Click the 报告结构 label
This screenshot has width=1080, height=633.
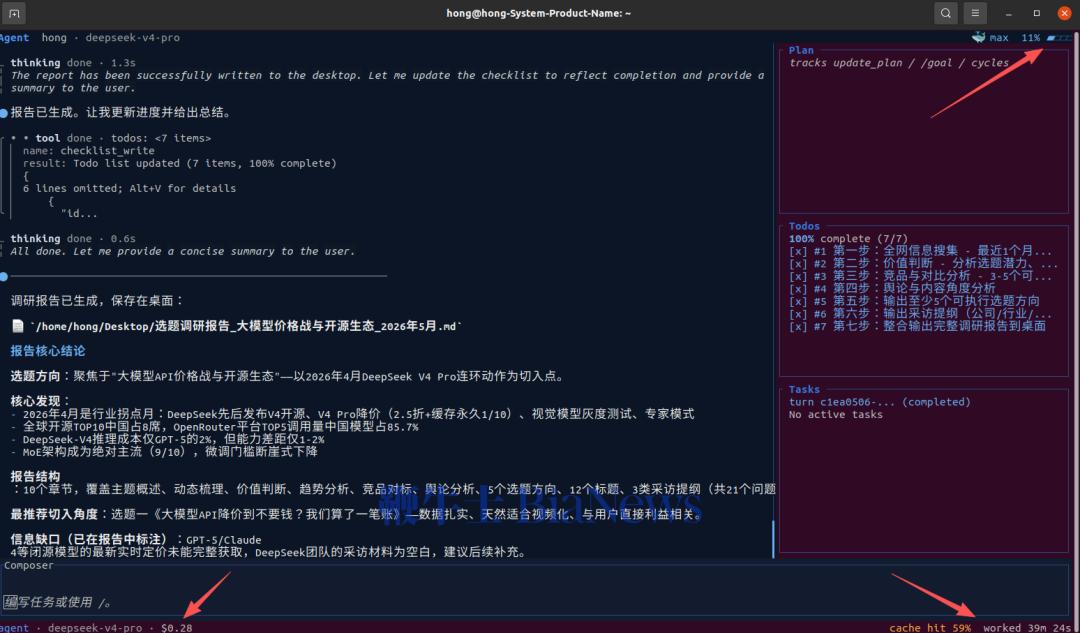(35, 477)
